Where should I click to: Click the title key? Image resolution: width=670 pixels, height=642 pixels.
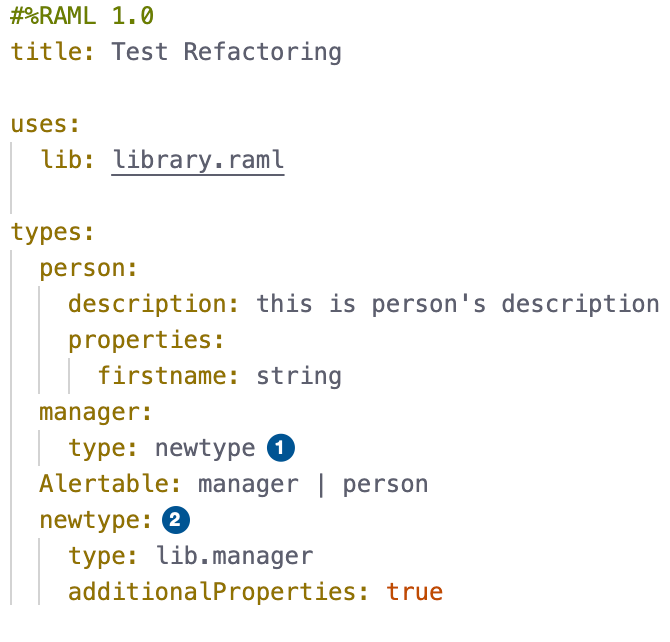click(x=50, y=52)
